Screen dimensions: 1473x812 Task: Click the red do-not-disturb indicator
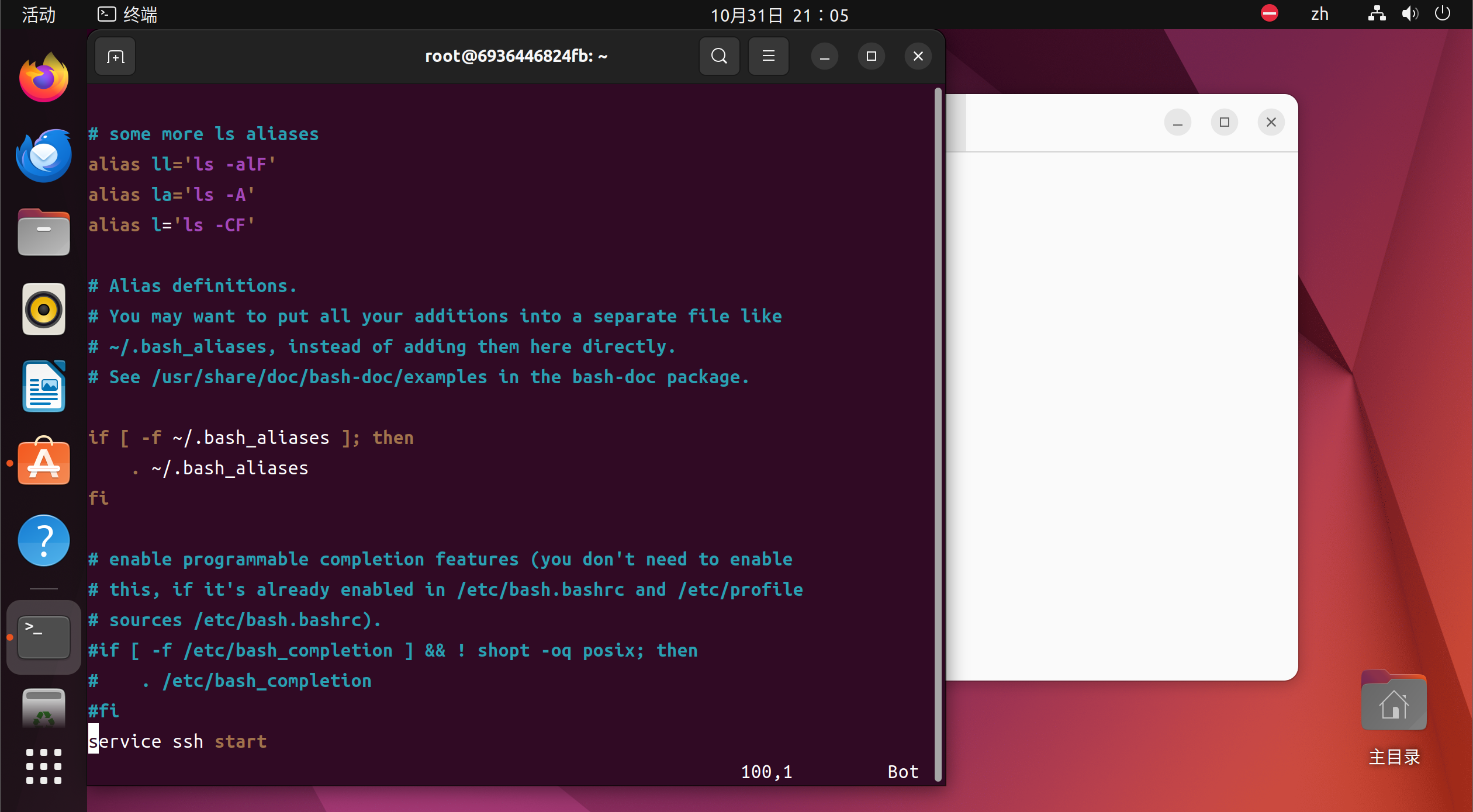[x=1269, y=13]
